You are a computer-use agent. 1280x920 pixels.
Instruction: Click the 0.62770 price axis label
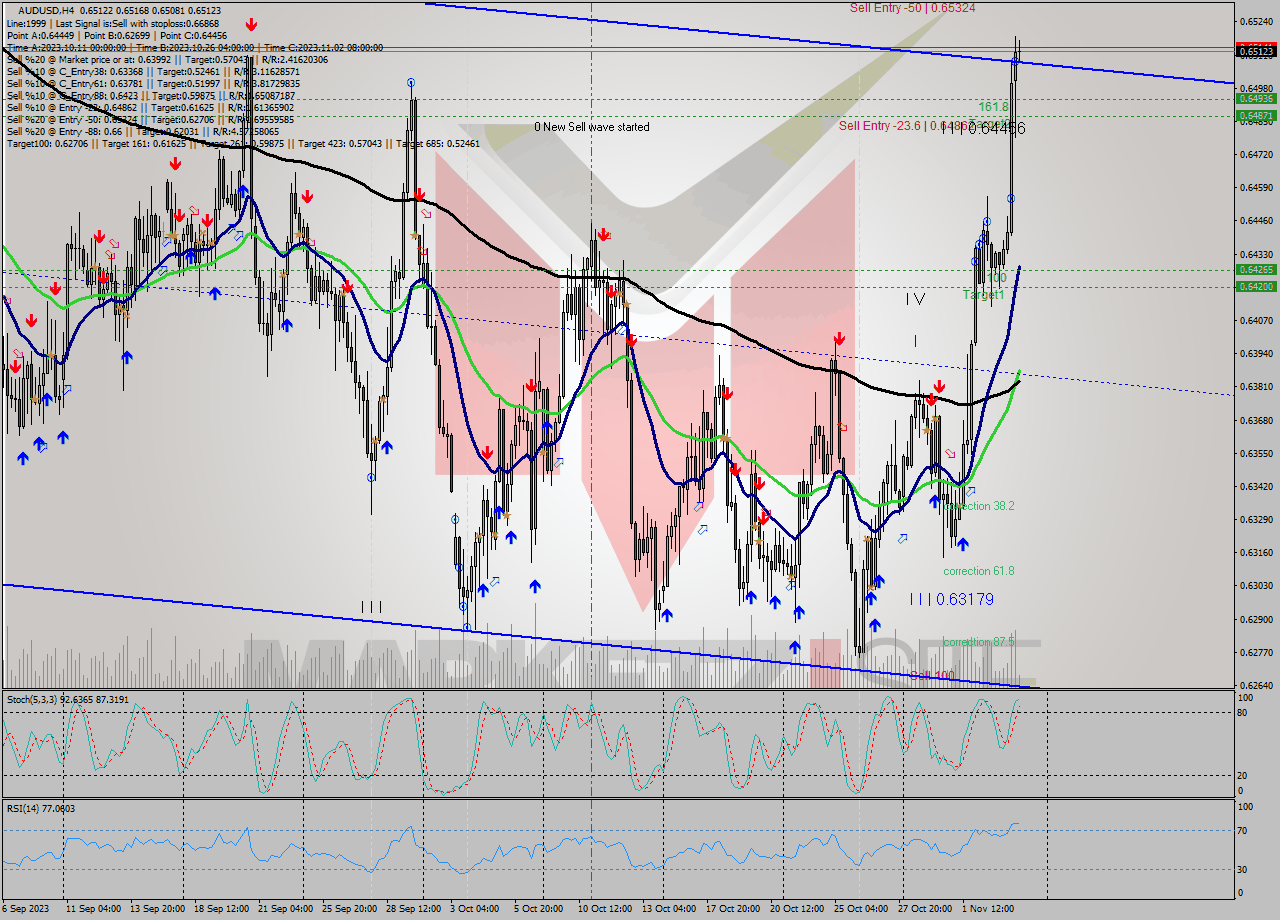[x=1258, y=652]
